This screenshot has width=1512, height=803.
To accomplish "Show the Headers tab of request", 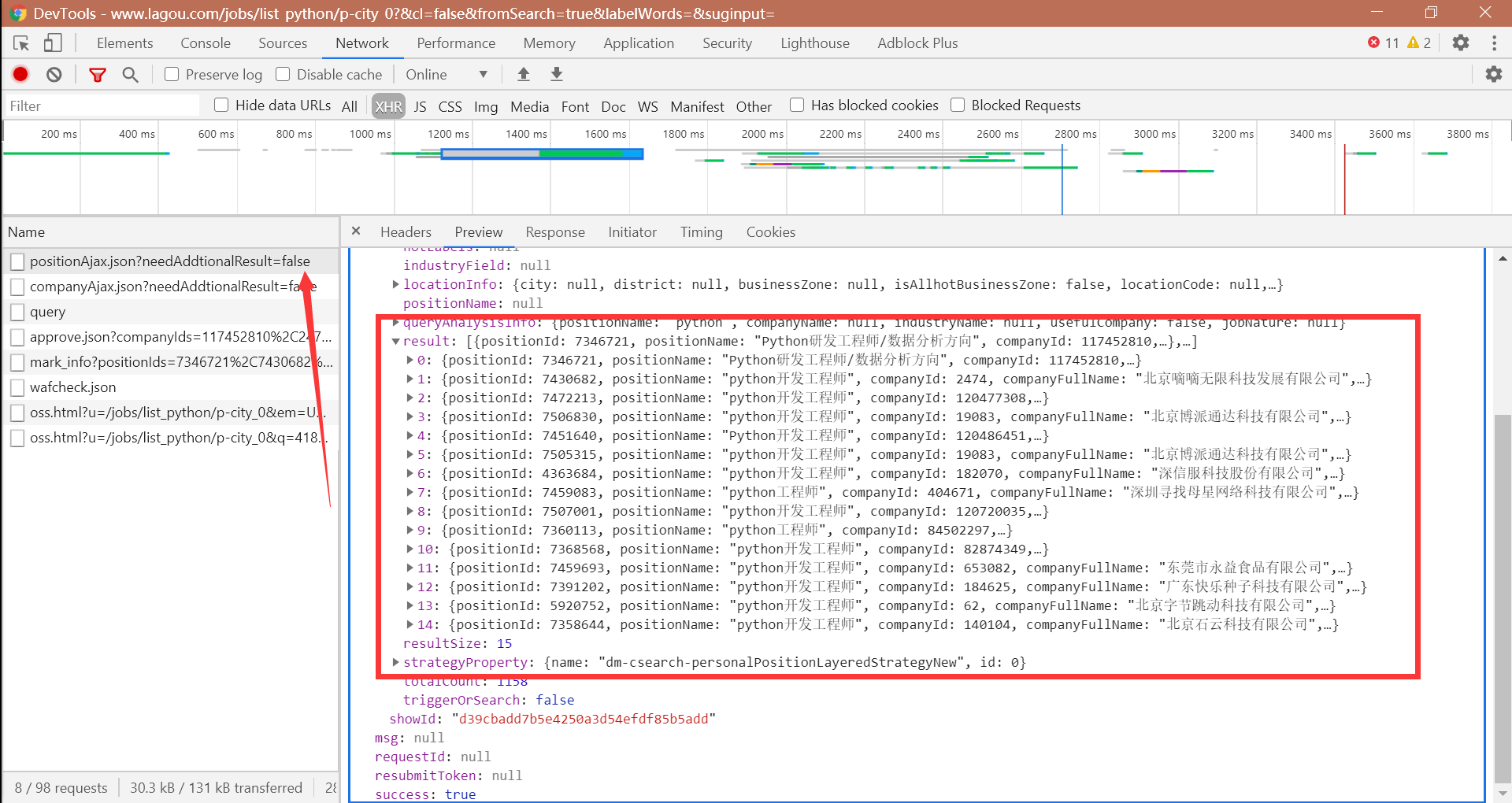I will coord(406,232).
